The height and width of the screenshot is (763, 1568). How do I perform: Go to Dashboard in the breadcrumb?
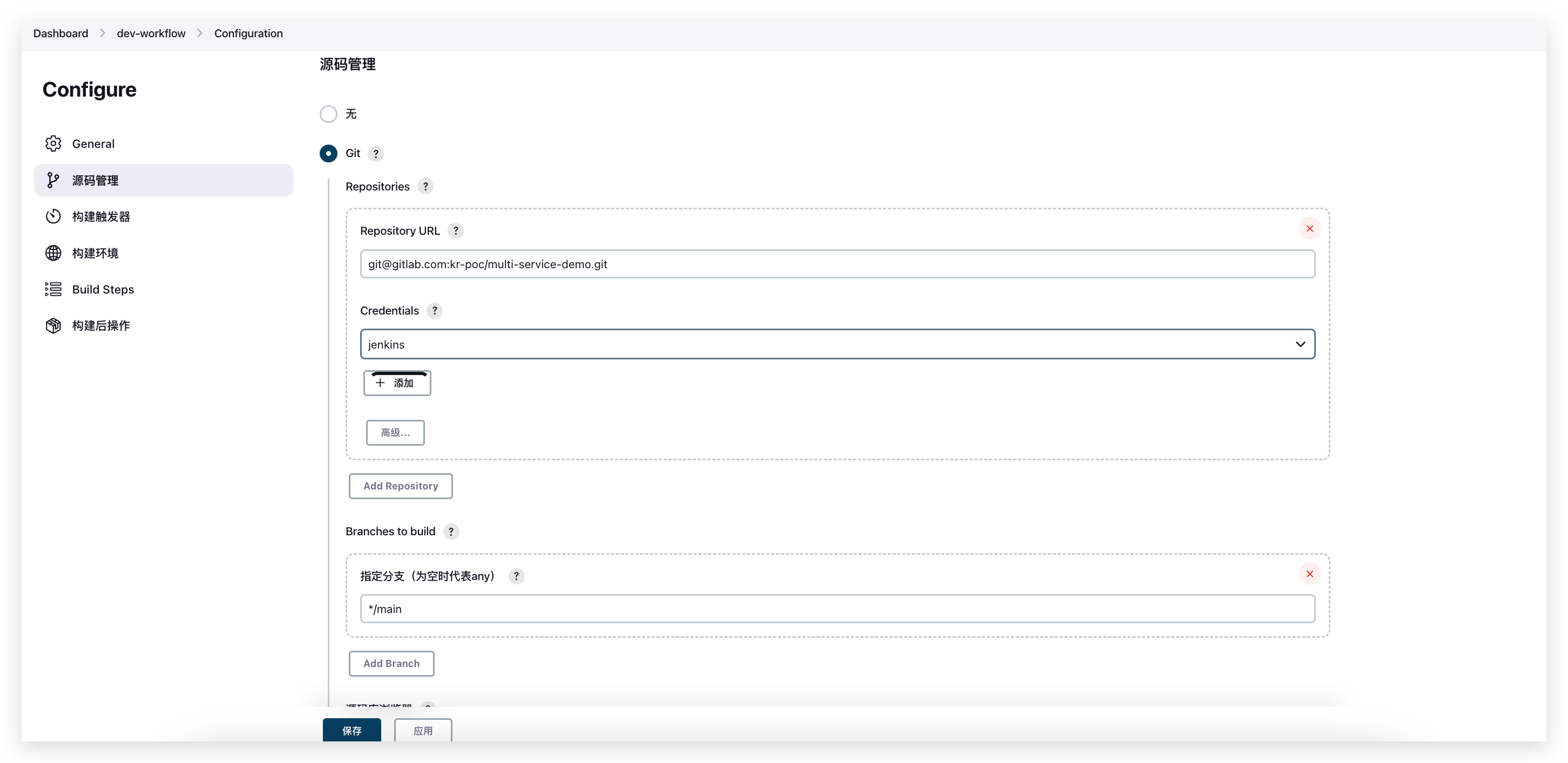(61, 33)
